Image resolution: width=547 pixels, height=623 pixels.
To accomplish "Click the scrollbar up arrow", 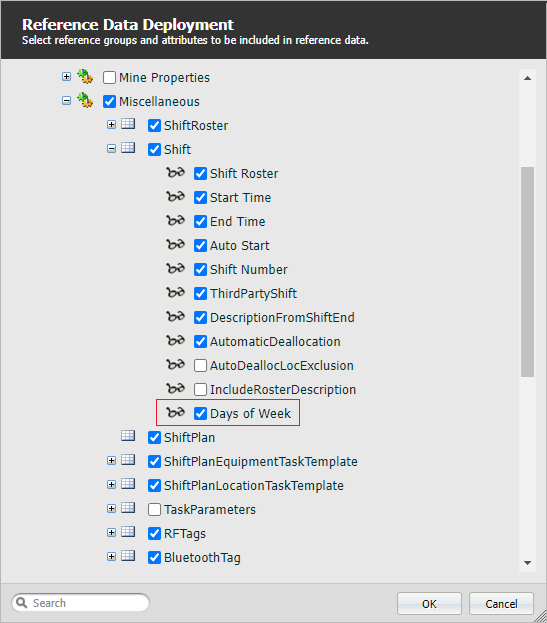I will [x=527, y=78].
